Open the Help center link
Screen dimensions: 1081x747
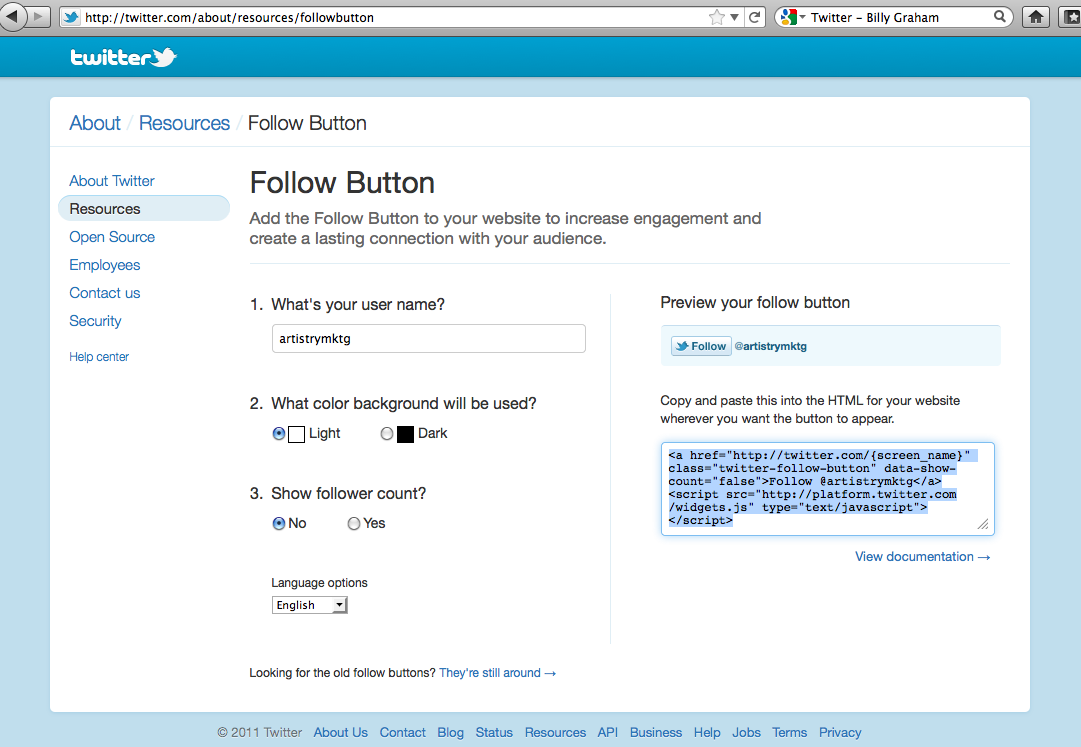click(x=99, y=357)
